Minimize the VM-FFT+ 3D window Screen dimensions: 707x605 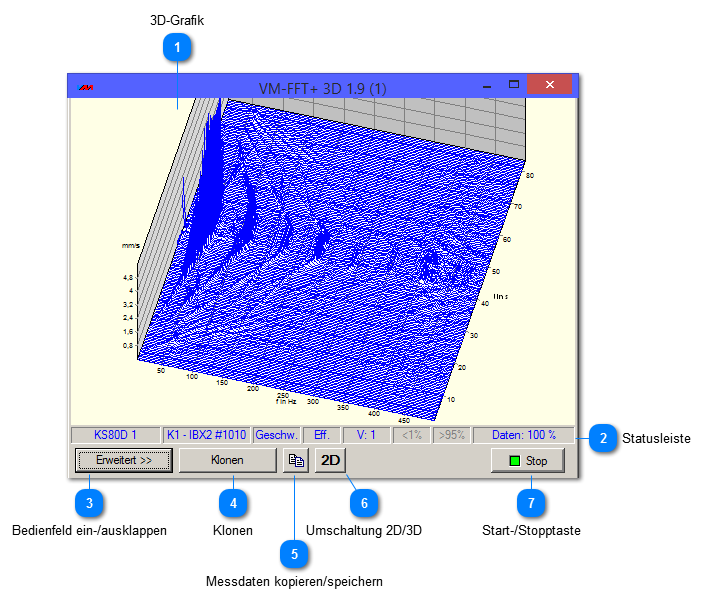(x=487, y=87)
